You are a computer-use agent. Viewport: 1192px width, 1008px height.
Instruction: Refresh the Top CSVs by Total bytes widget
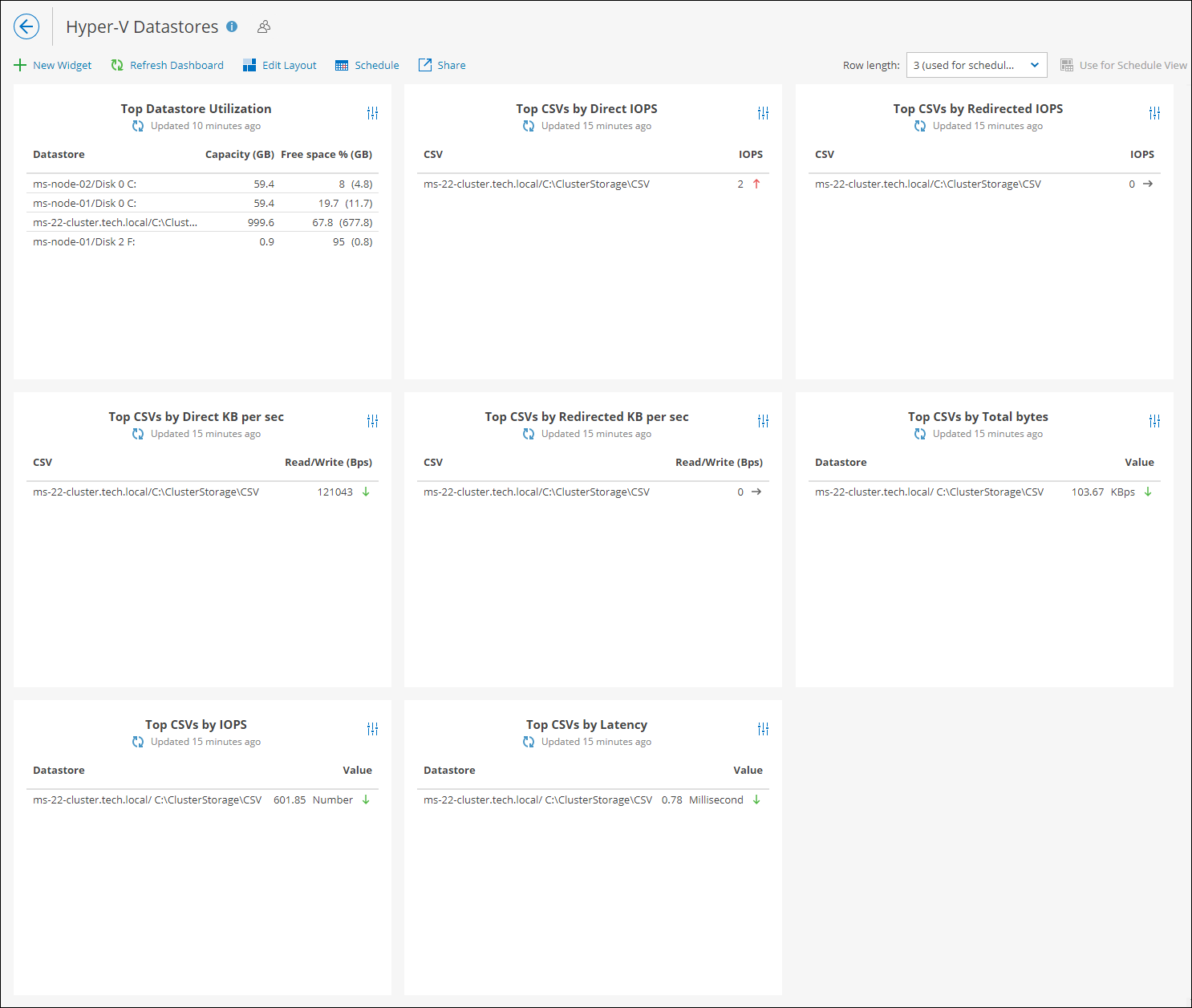920,434
